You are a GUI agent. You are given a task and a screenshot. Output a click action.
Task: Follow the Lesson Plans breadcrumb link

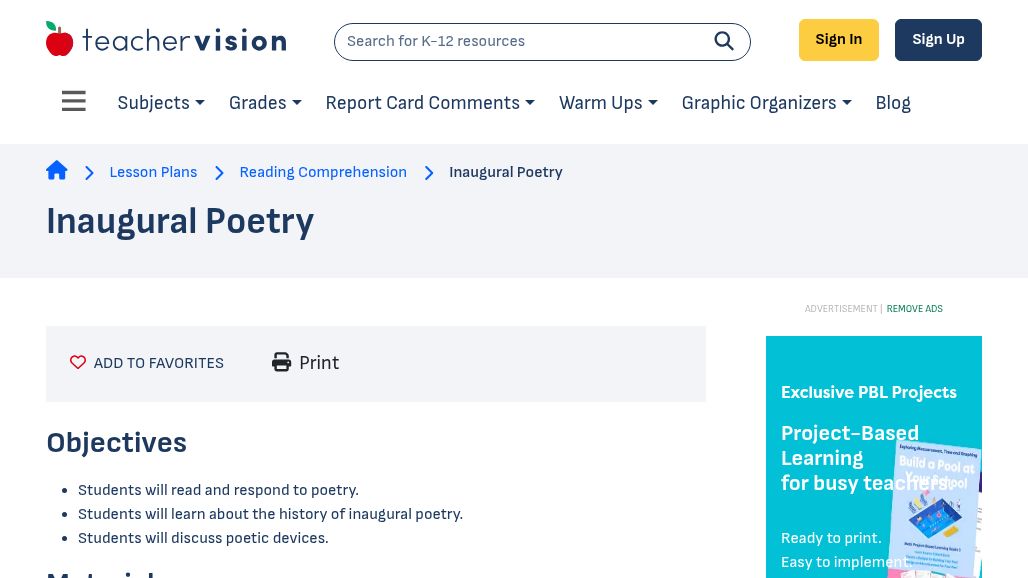[153, 172]
